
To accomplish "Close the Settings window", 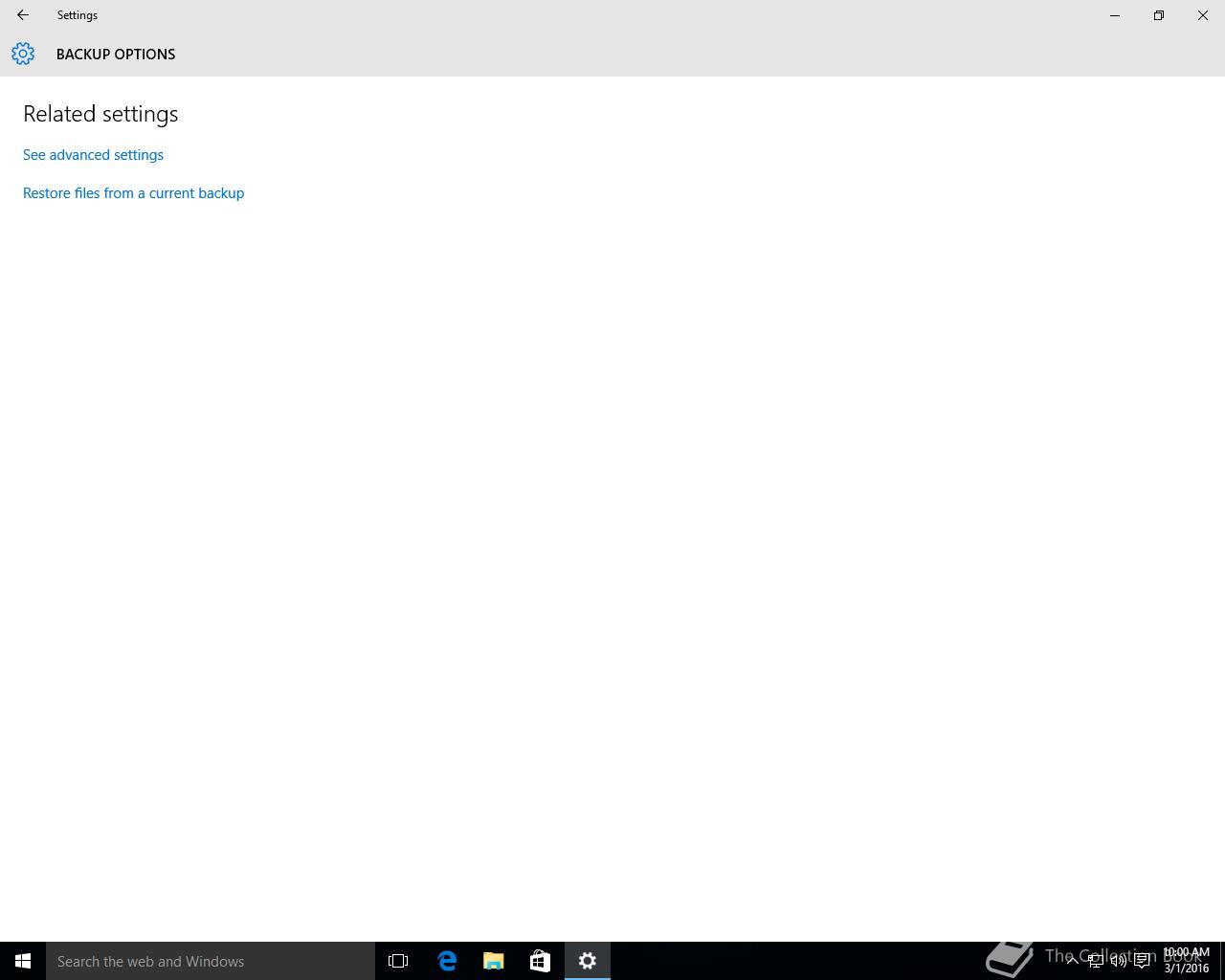I will pos(1203,15).
